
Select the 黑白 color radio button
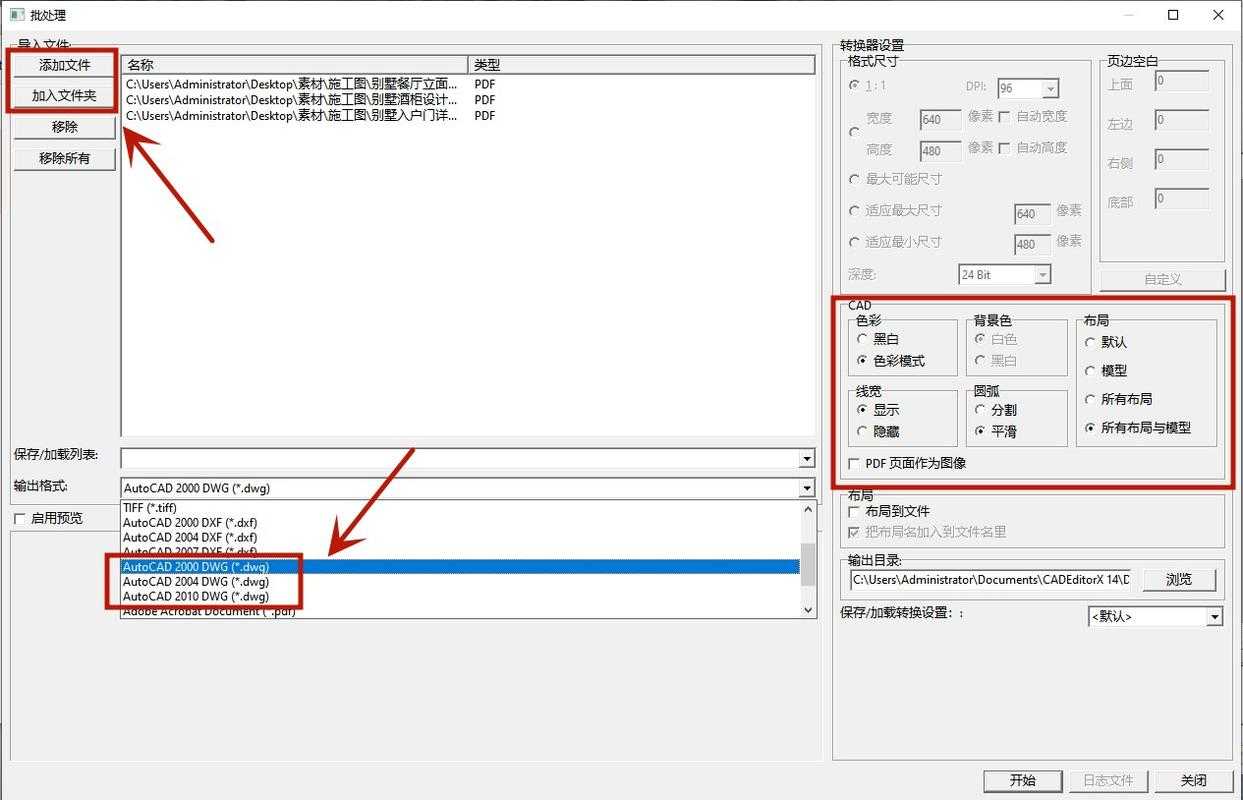pyautogui.click(x=862, y=339)
